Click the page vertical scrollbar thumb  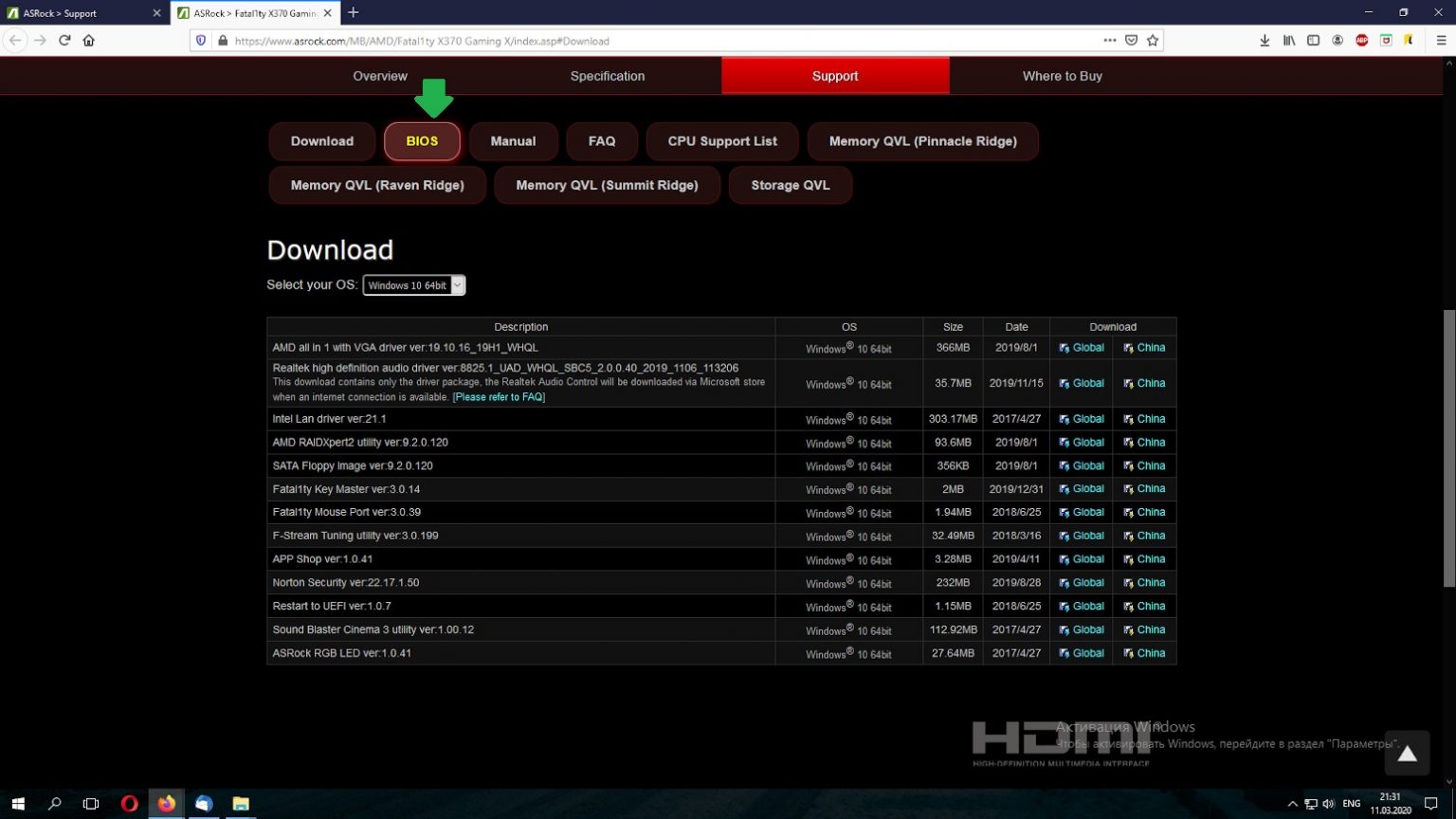tap(1448, 448)
